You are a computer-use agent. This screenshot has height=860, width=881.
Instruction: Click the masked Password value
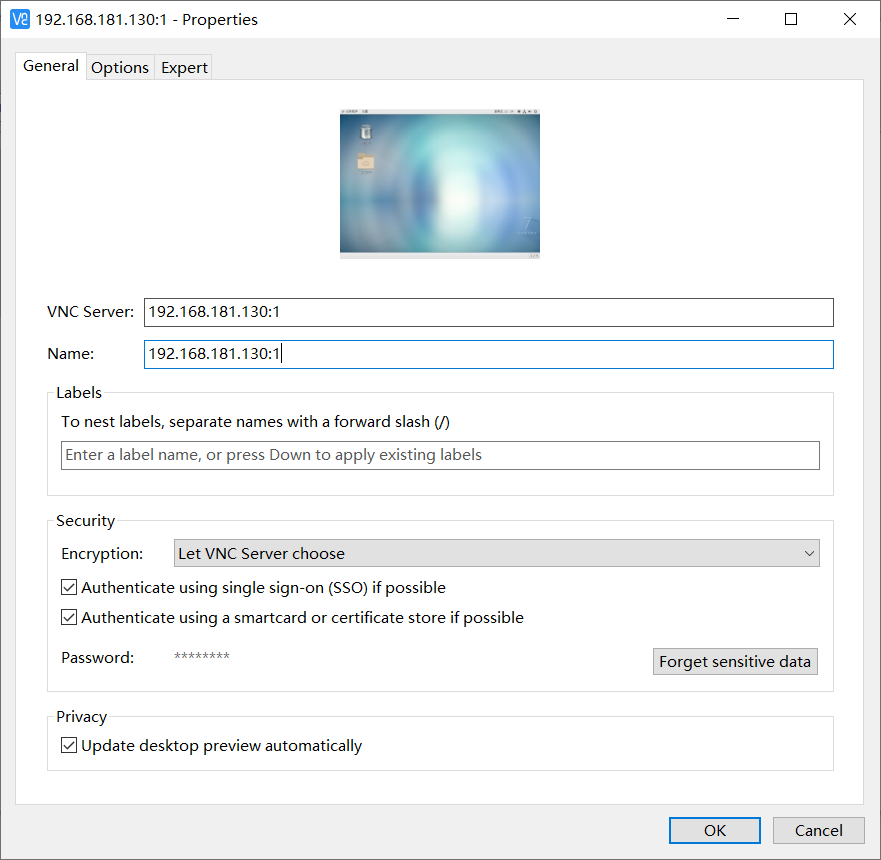(202, 657)
